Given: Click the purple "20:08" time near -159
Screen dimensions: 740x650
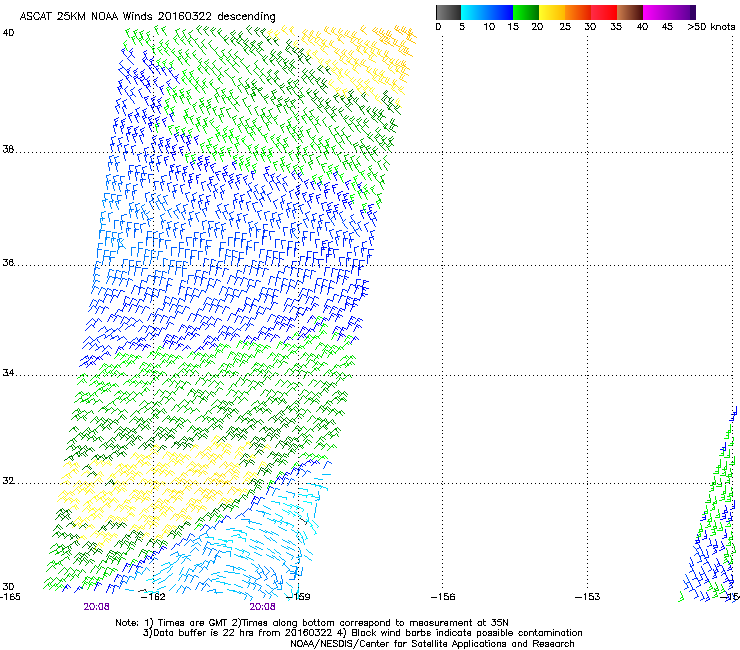Looking at the screenshot, I should [262, 607].
